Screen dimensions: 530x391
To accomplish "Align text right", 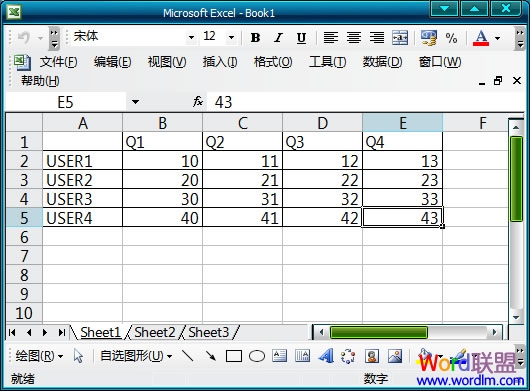I will (x=377, y=38).
